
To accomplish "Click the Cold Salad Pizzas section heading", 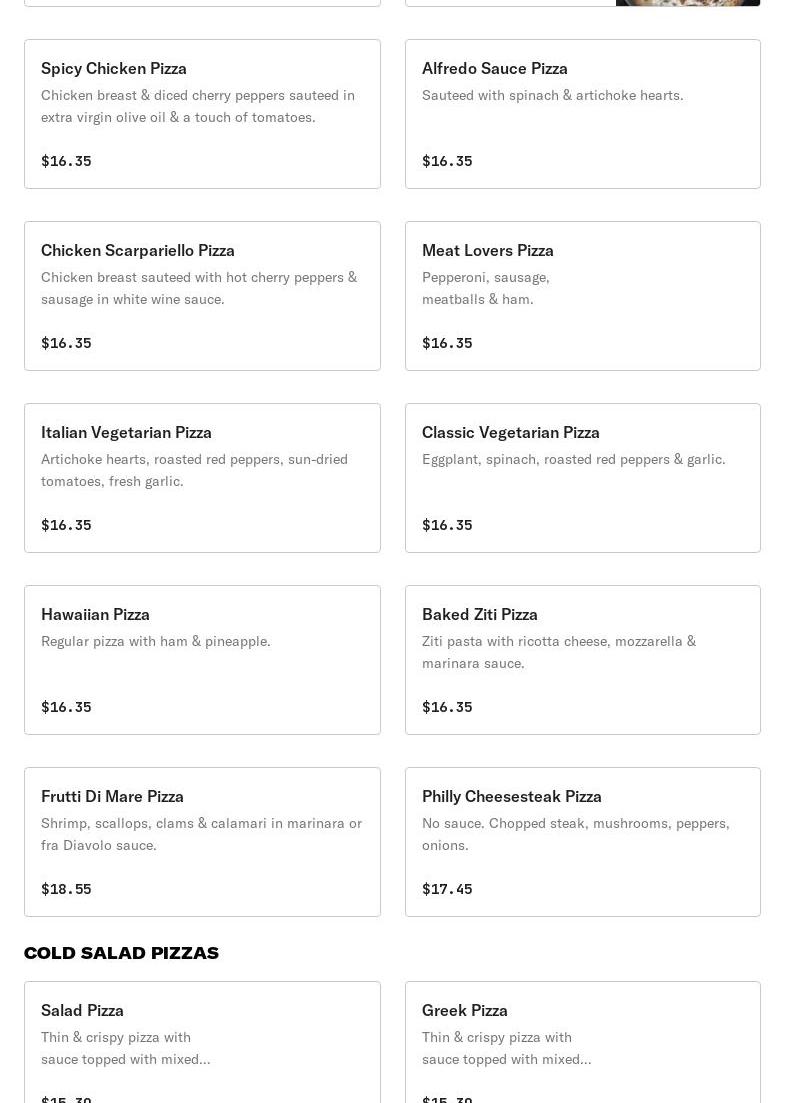I will (121, 953).
